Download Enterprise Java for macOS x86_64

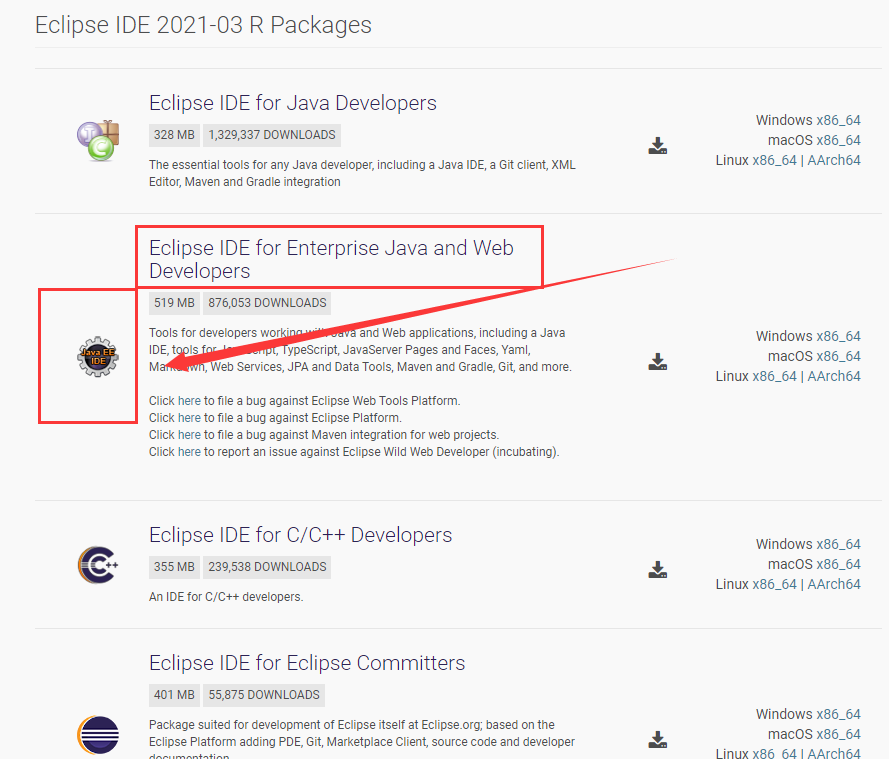(x=839, y=356)
